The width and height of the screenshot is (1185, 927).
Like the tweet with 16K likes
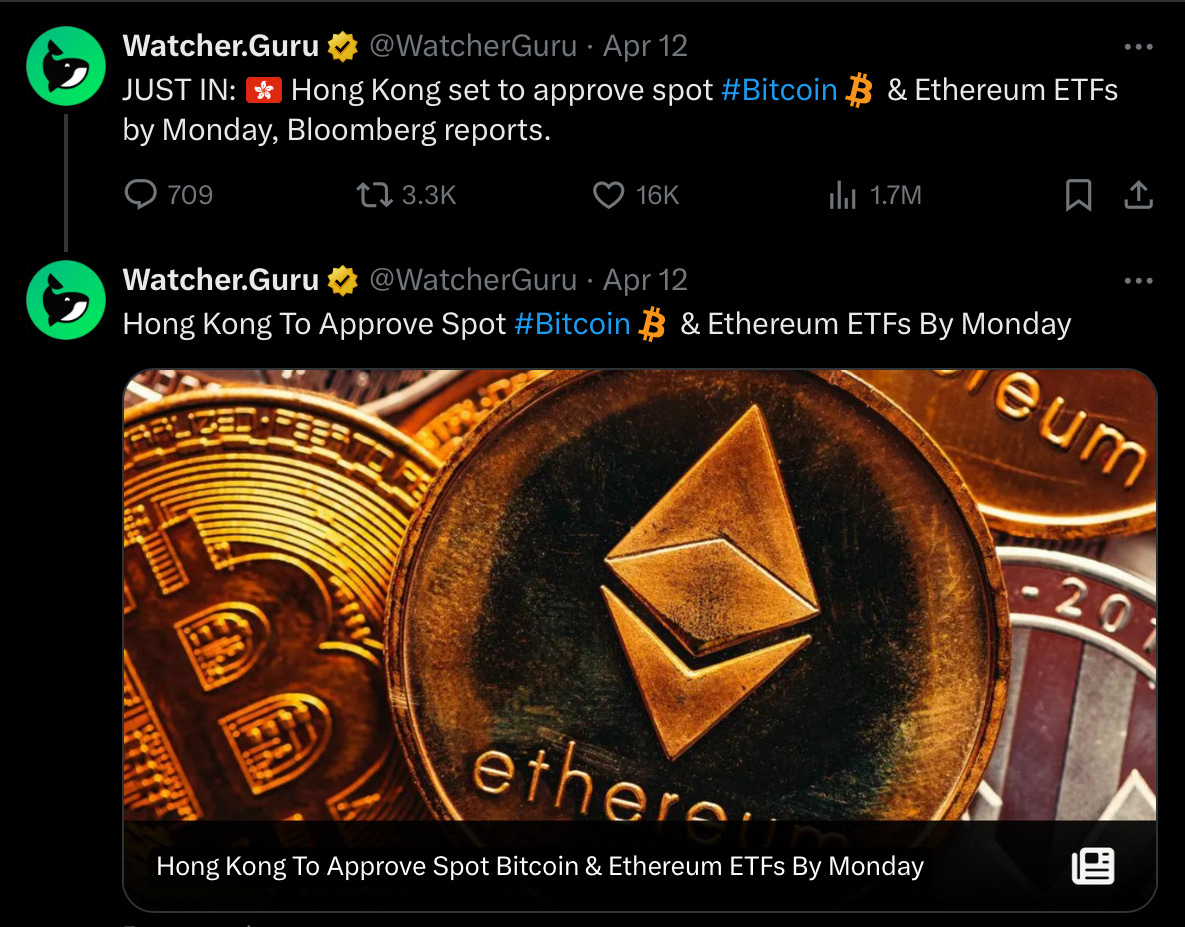coord(636,195)
